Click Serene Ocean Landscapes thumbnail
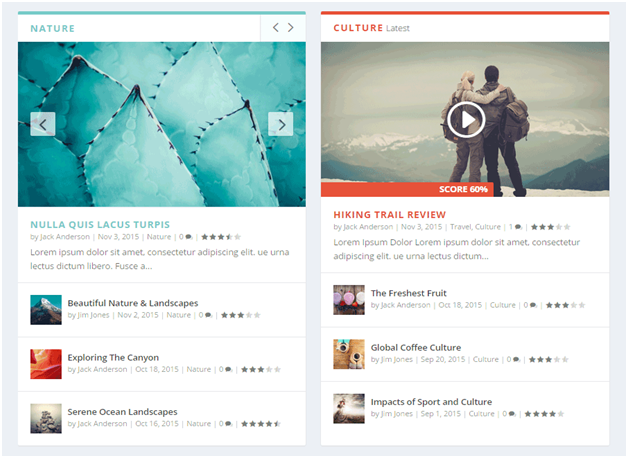 pos(46,417)
